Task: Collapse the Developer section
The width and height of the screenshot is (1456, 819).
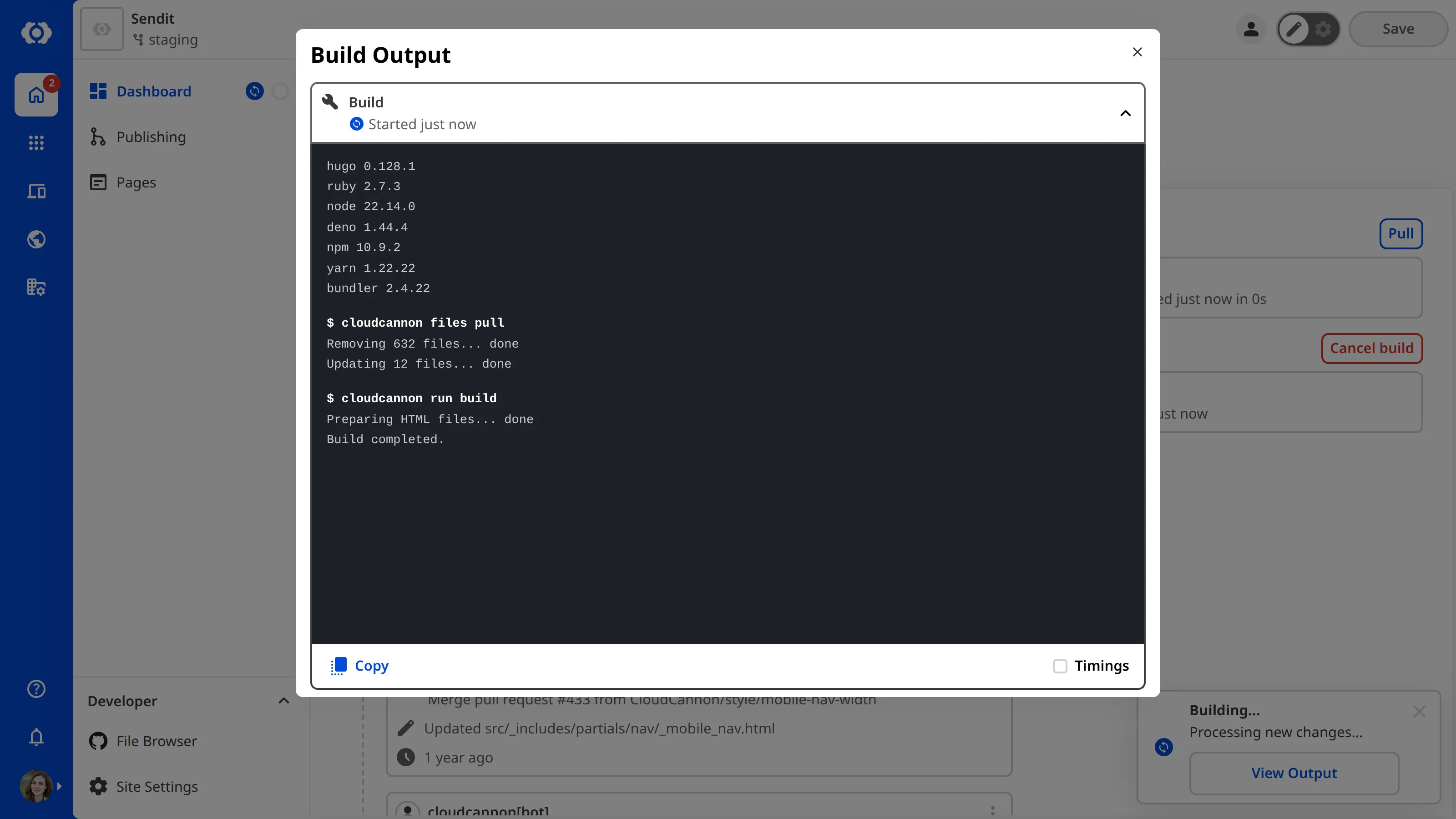Action: [284, 701]
